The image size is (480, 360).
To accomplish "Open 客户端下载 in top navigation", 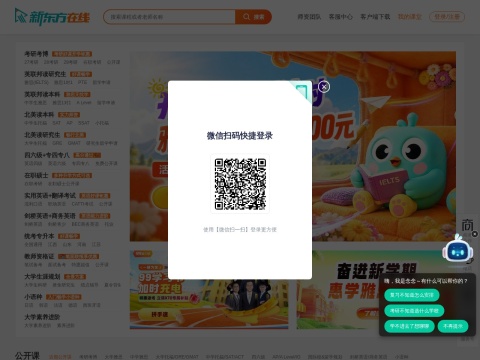I will coord(375,17).
